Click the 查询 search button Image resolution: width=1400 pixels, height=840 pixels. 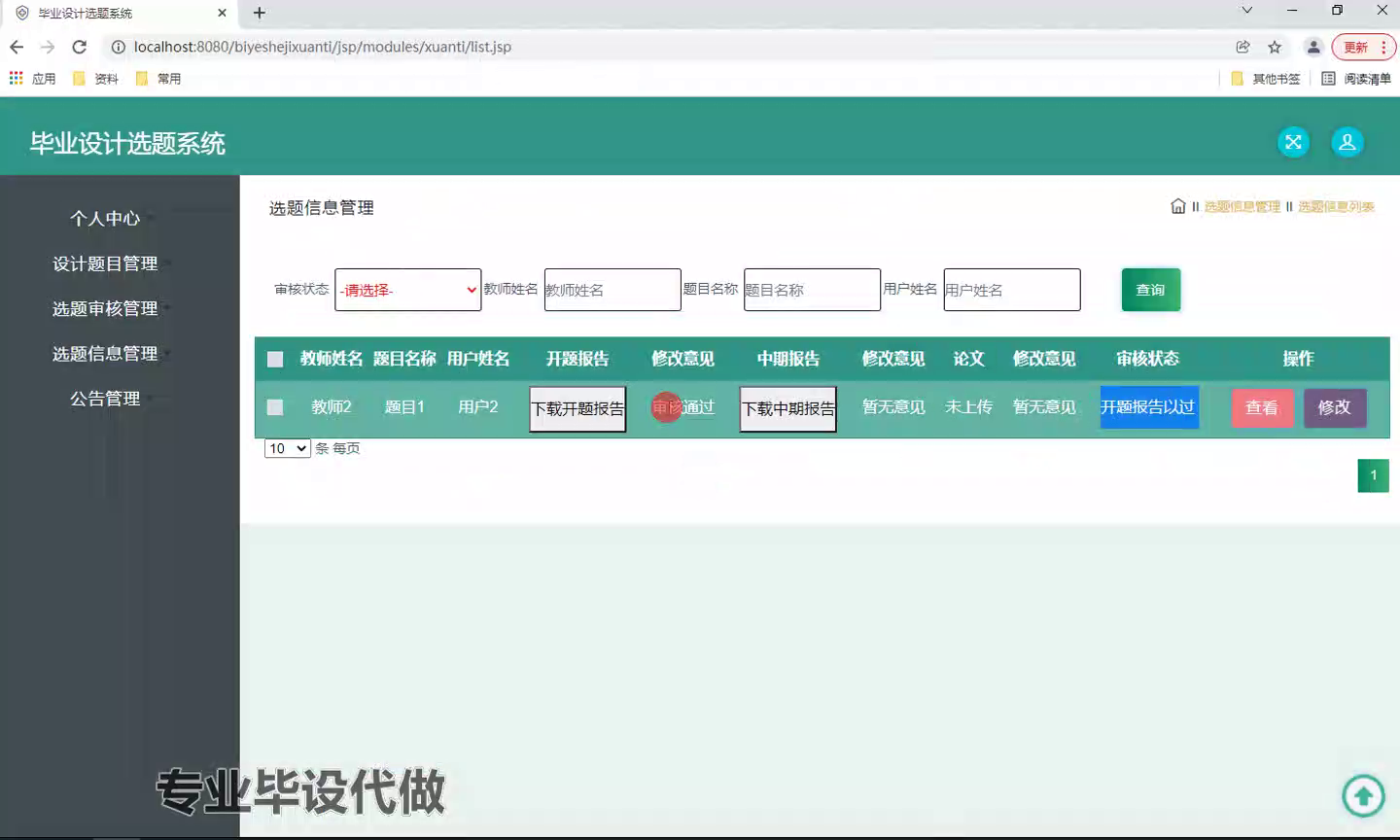(x=1150, y=290)
